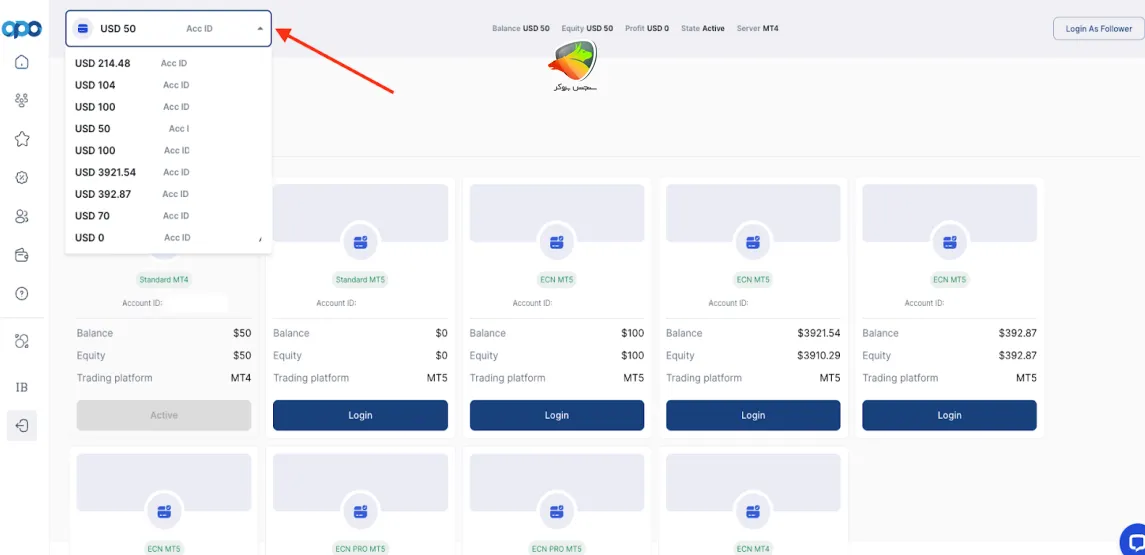Login to the $392.87 ECN MT5 account

[949, 415]
